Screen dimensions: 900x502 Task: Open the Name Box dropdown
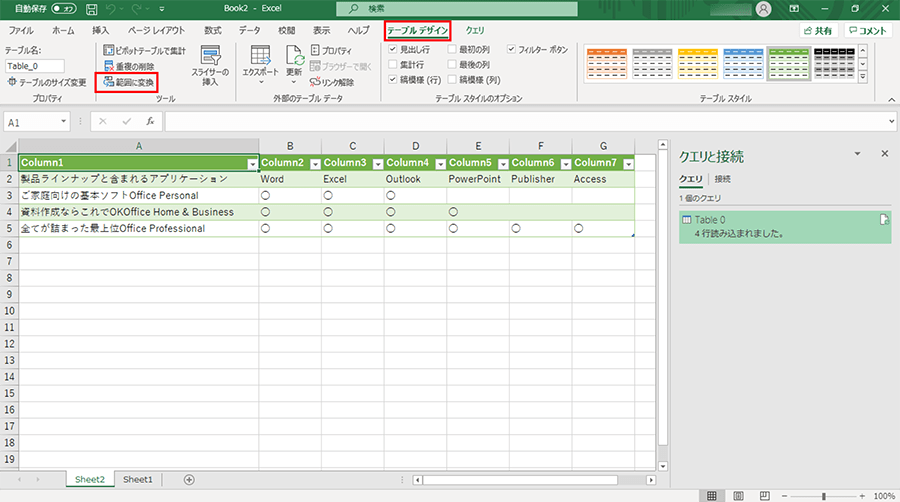(x=63, y=122)
